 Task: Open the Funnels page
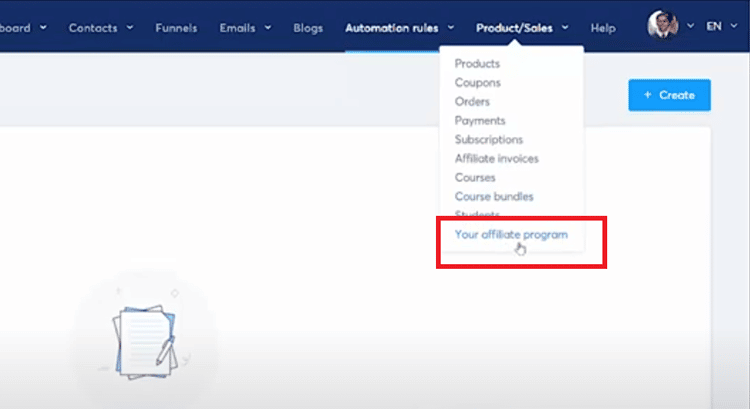(x=176, y=28)
